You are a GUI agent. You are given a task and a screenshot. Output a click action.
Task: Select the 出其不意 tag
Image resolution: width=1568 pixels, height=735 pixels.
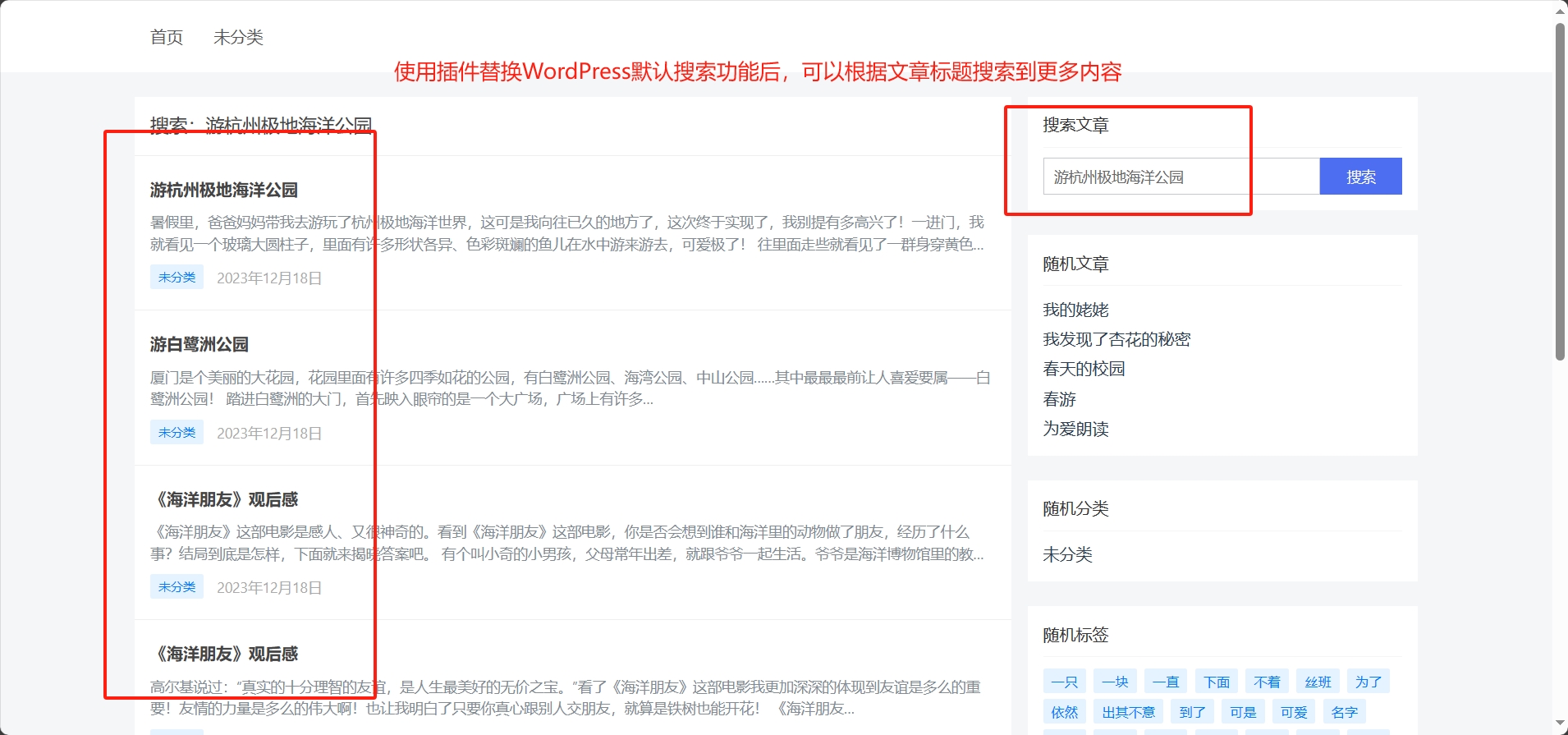1128,712
